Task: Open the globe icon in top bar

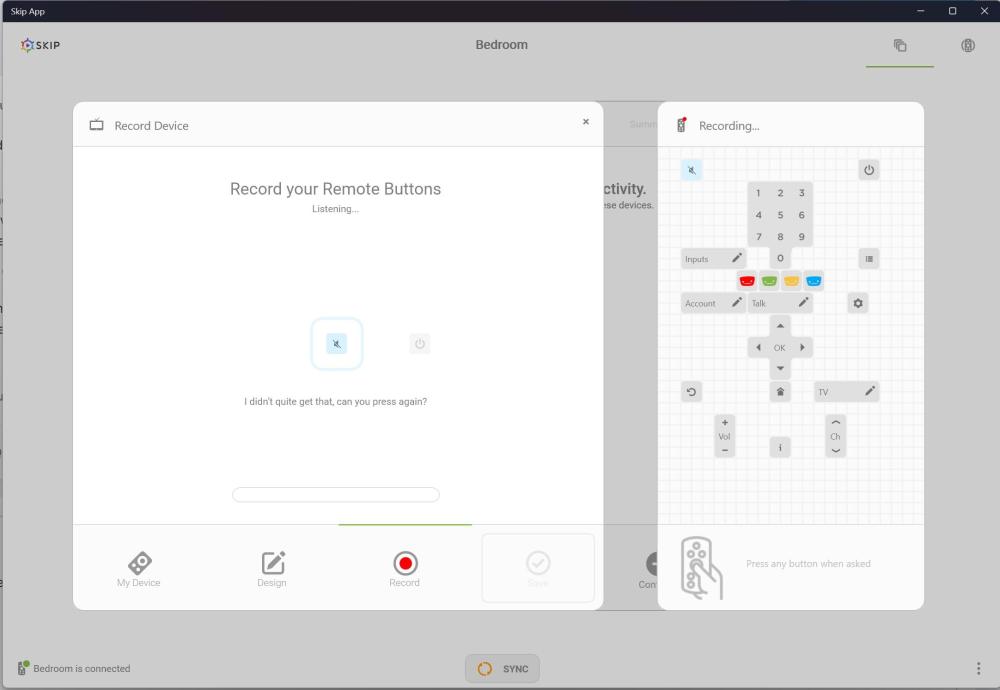Action: [967, 45]
